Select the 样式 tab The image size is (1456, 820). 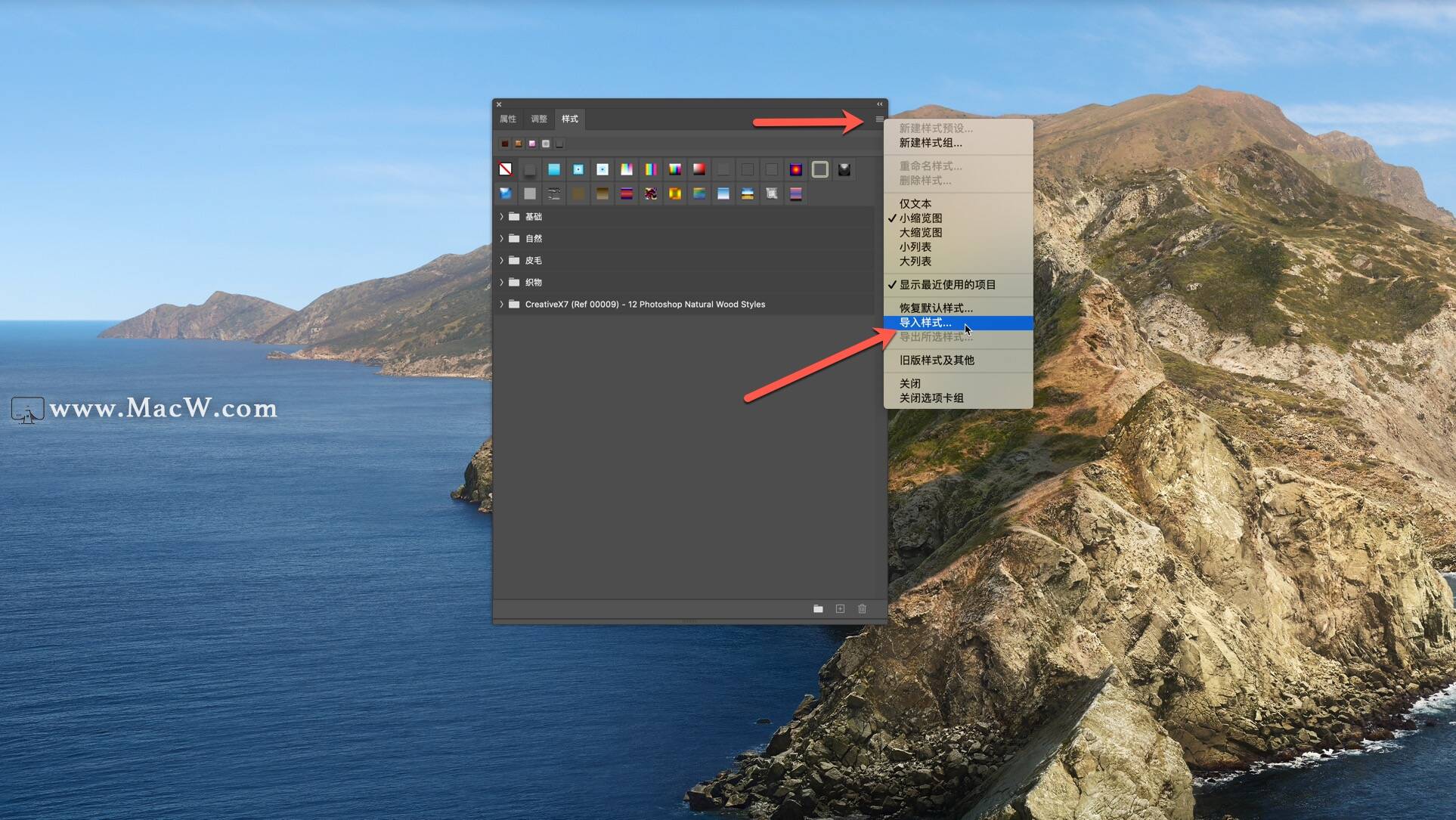(570, 119)
